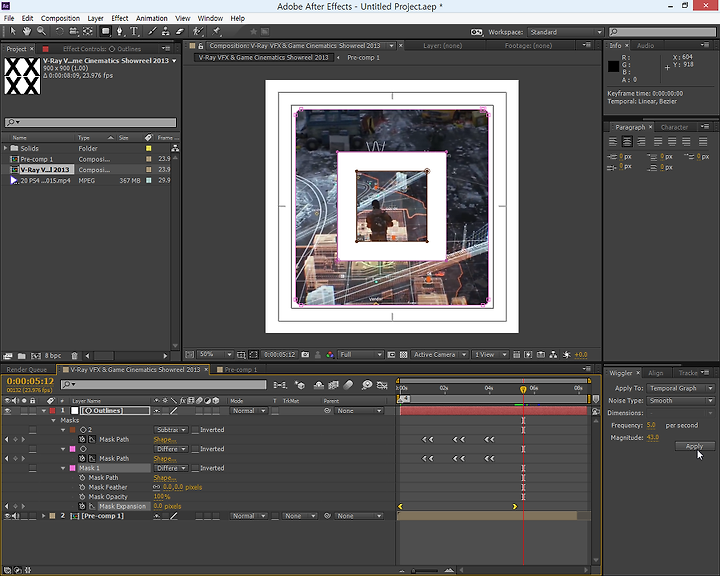Open the Graph Editor in timeline
This screenshot has width=720, height=576.
coord(382,385)
